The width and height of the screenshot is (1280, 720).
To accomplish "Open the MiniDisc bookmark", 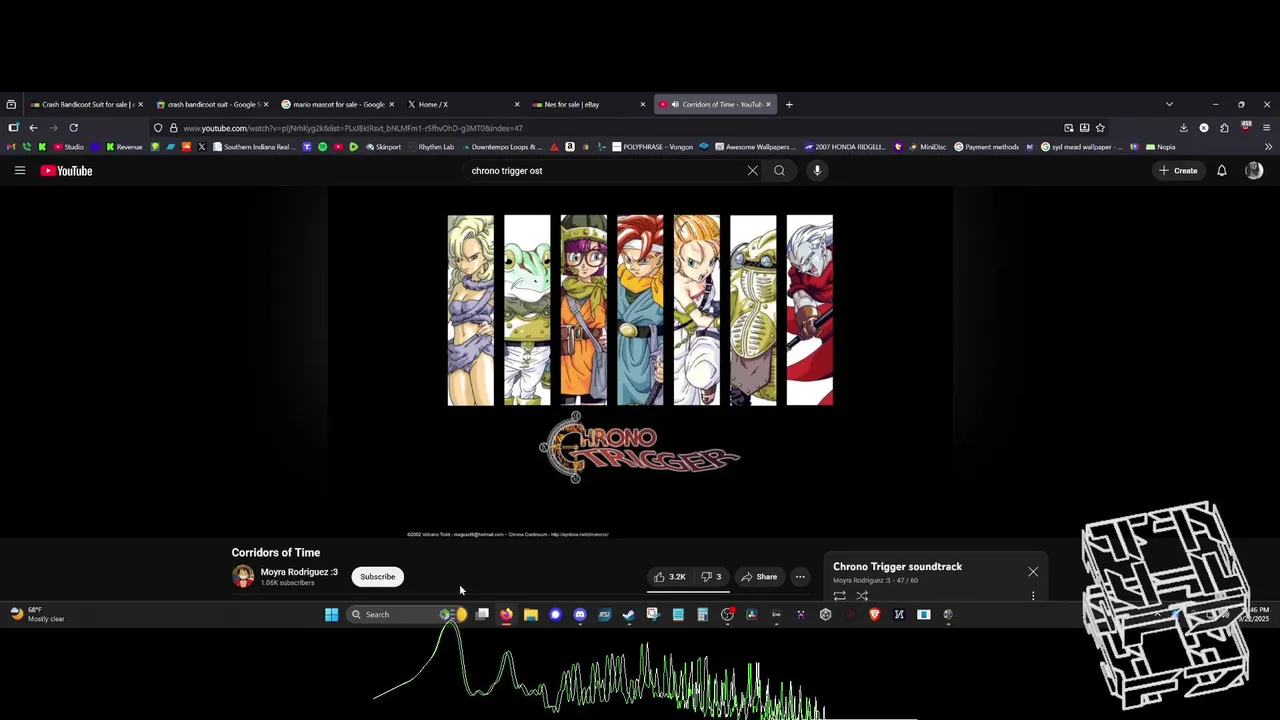I will tap(927, 147).
